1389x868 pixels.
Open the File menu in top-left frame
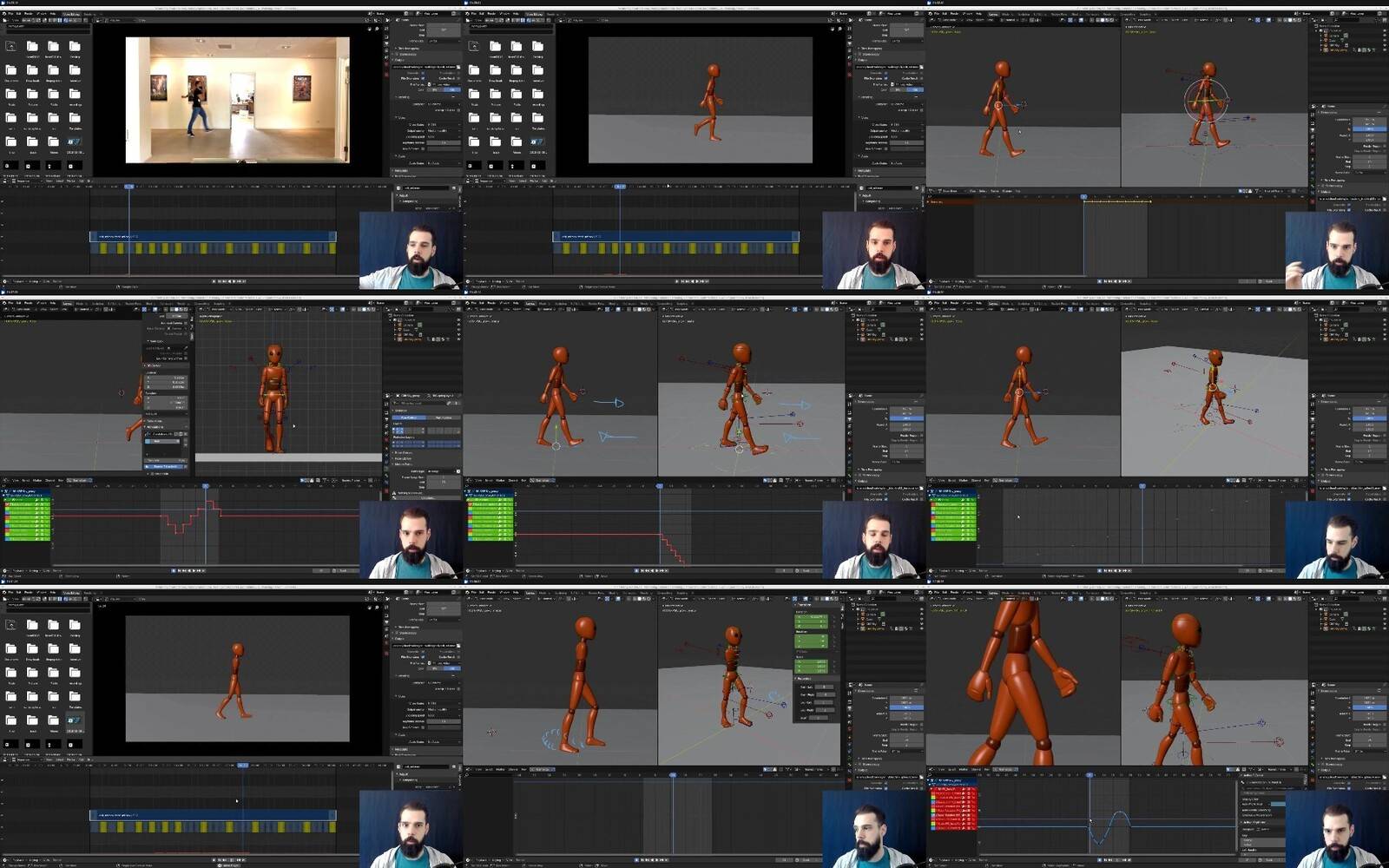pos(11,14)
